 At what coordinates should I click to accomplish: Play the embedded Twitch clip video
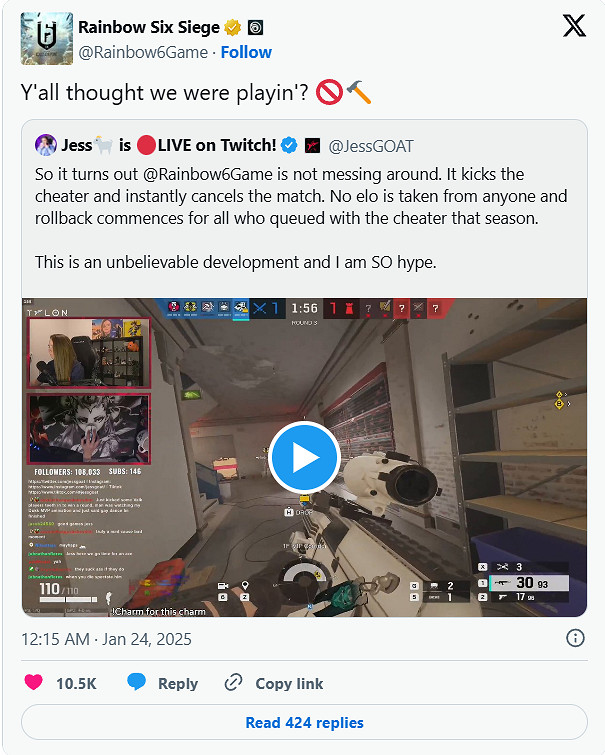point(304,457)
